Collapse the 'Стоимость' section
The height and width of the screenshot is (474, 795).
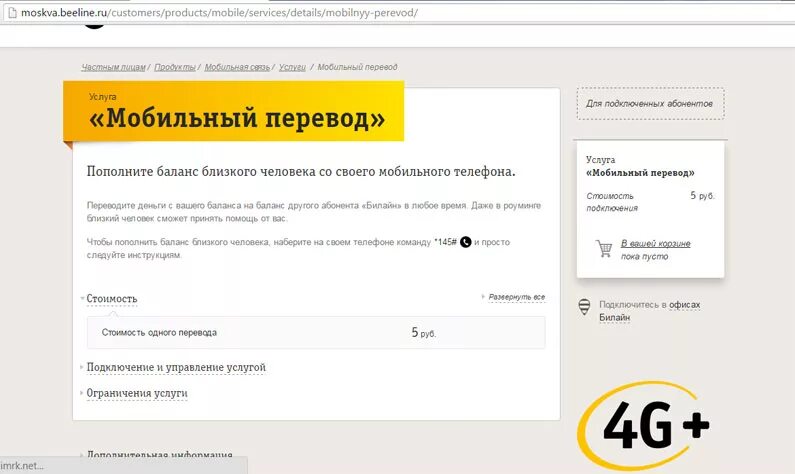click(112, 299)
